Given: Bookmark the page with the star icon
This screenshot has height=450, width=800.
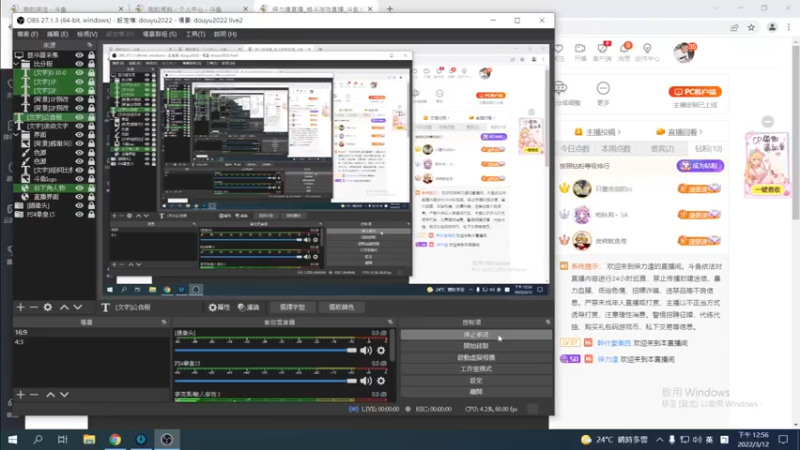Looking at the screenshot, I should [751, 28].
